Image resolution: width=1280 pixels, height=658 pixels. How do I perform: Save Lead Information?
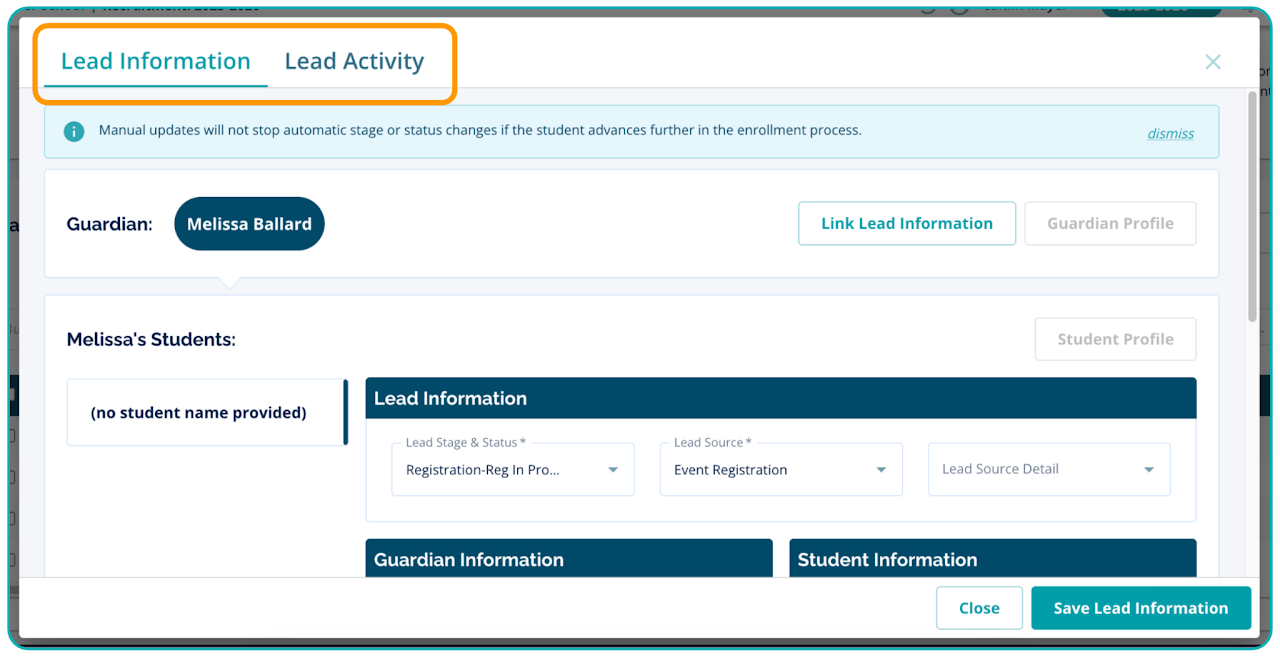coord(1140,608)
